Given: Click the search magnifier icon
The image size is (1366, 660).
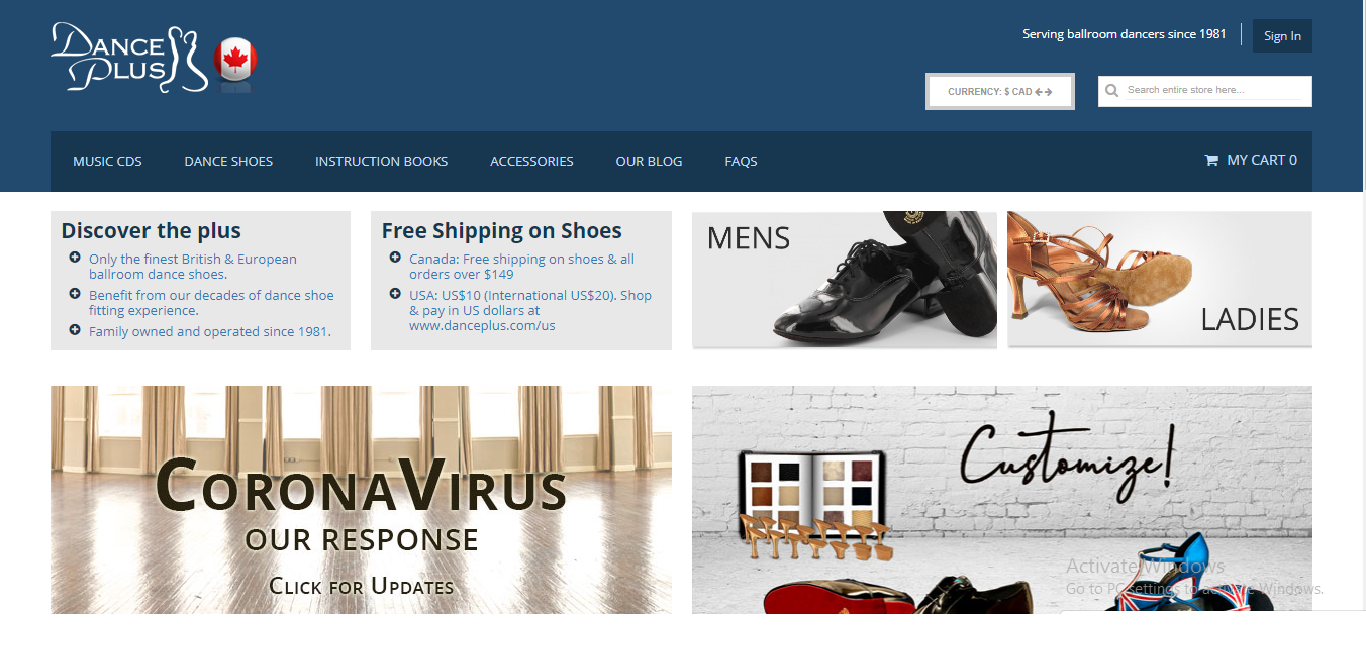Looking at the screenshot, I should pos(1111,91).
